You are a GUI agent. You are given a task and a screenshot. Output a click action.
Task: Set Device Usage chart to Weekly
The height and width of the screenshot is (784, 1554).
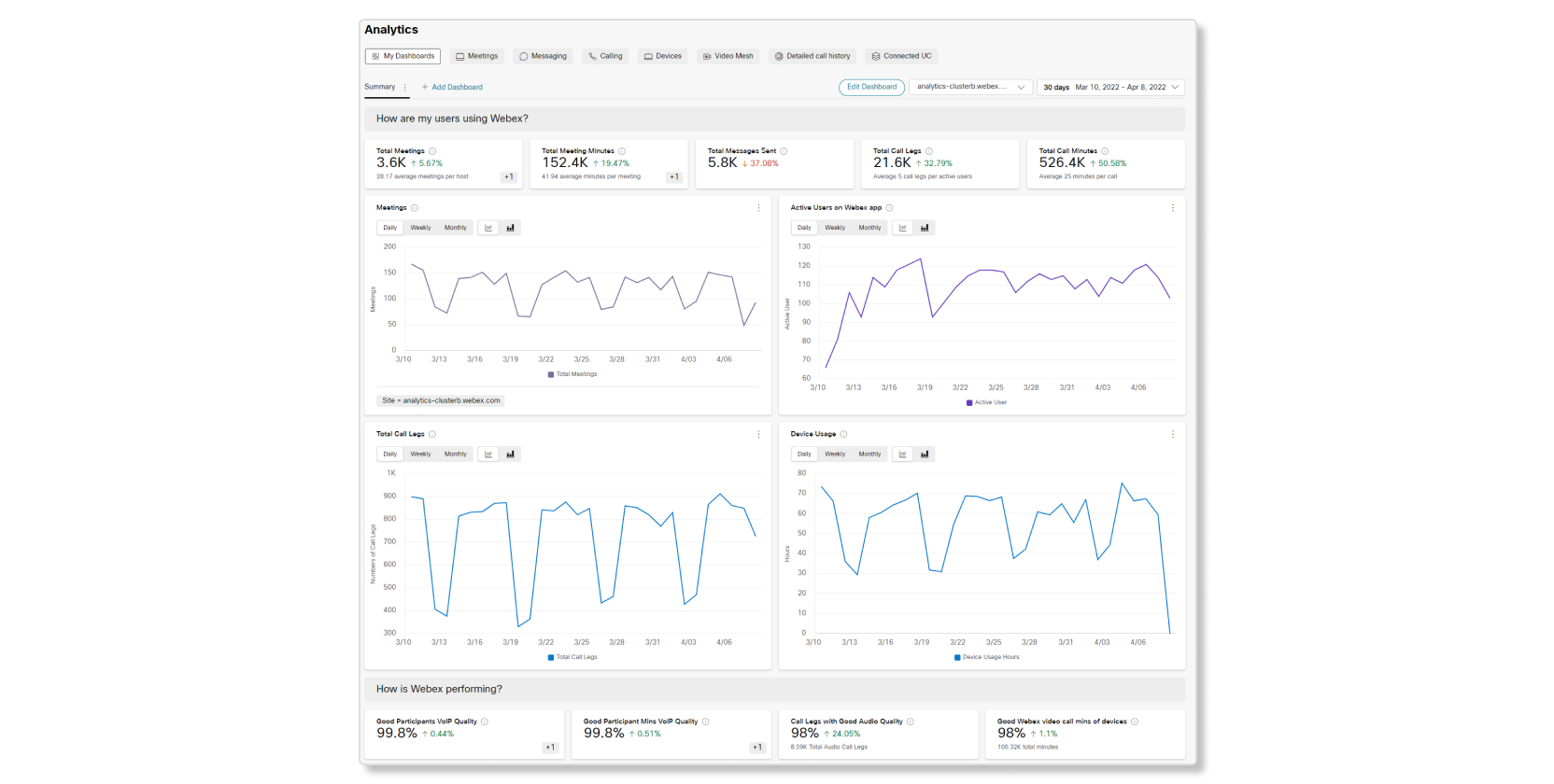835,455
